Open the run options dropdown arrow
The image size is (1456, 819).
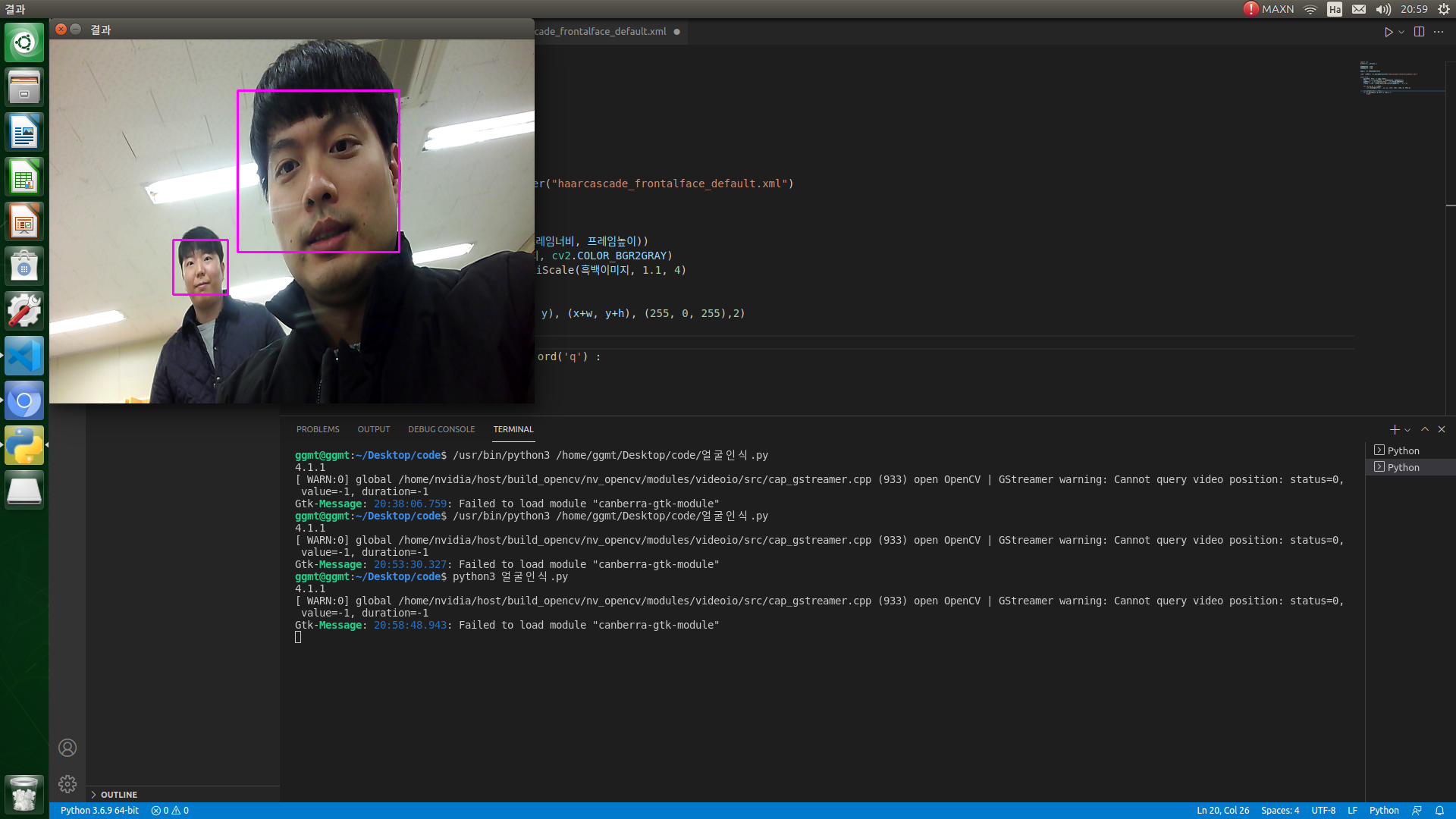click(1401, 32)
